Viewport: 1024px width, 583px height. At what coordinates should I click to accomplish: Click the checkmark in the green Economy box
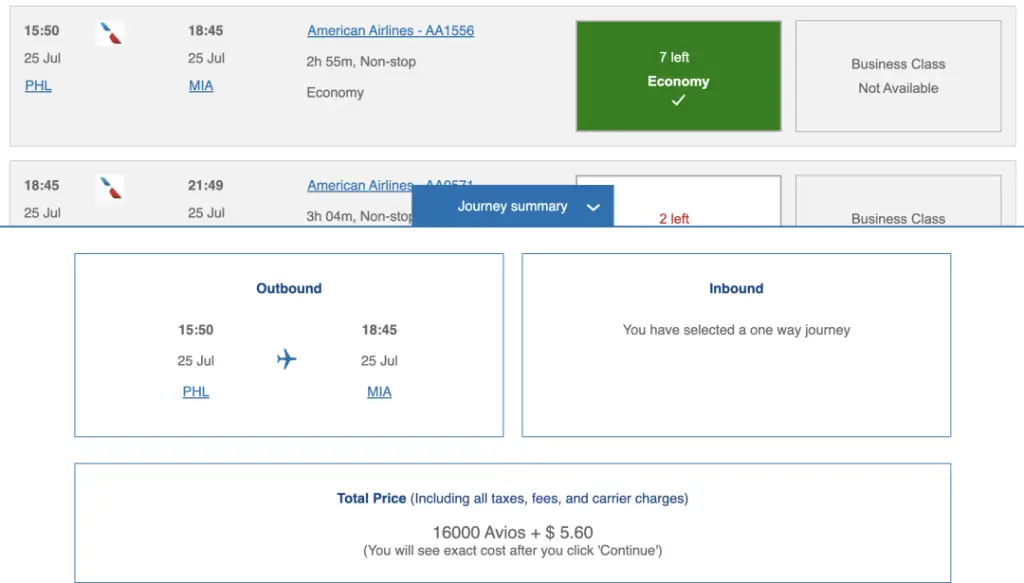point(678,101)
